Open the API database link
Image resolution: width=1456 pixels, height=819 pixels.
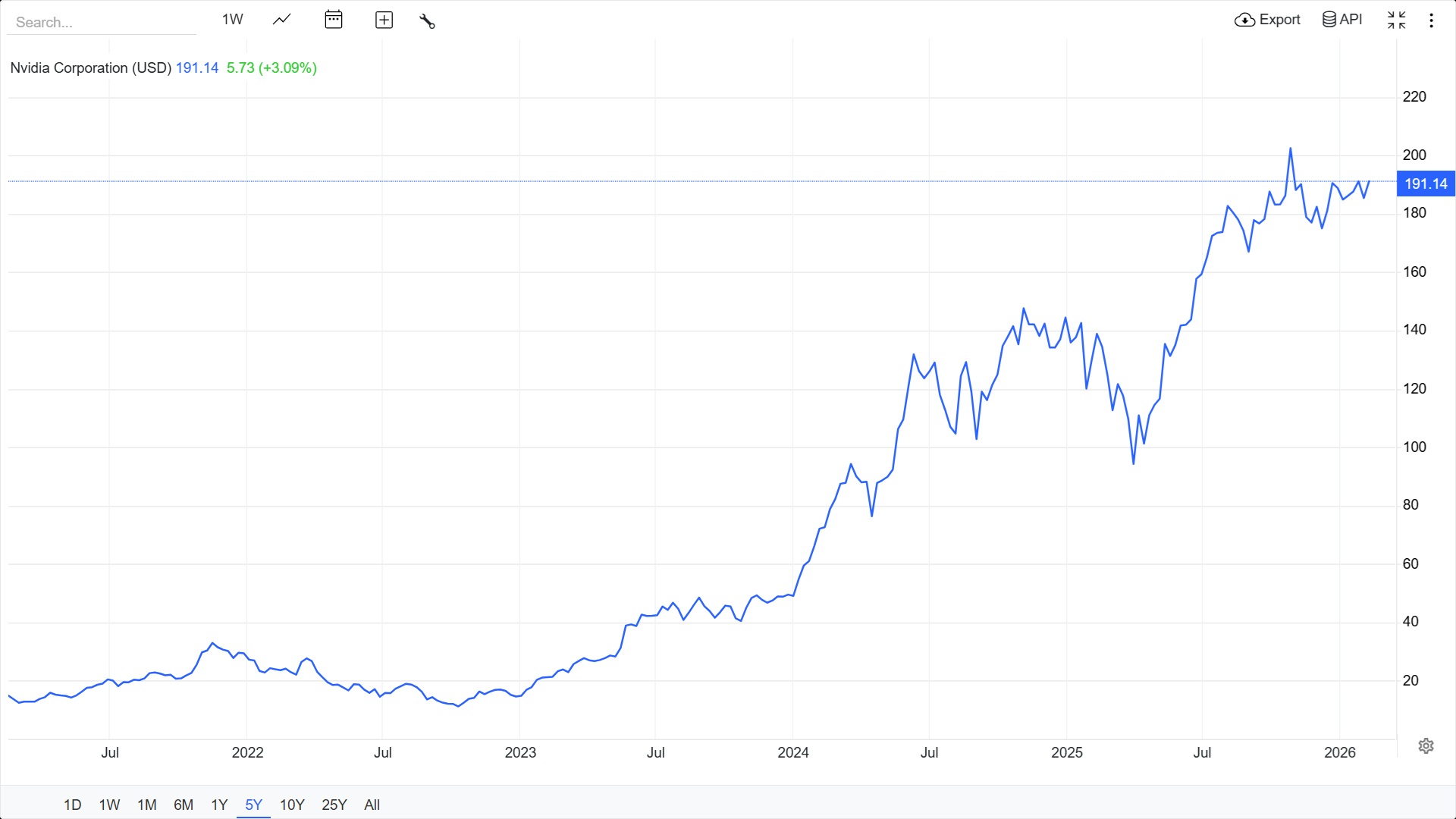(1342, 20)
